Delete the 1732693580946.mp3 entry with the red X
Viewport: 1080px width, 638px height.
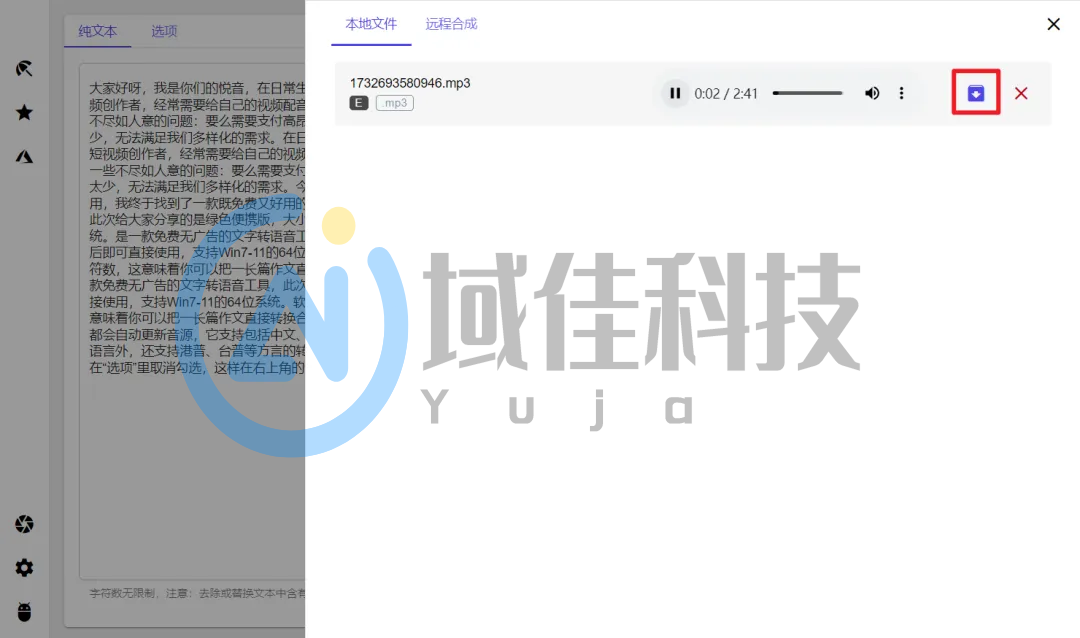1021,93
